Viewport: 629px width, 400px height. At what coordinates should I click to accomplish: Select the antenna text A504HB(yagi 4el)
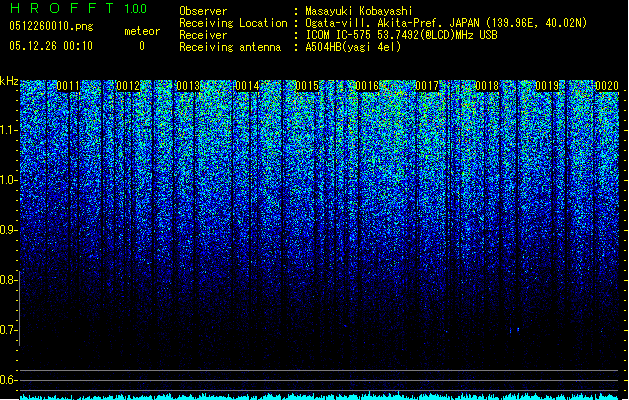tap(353, 47)
